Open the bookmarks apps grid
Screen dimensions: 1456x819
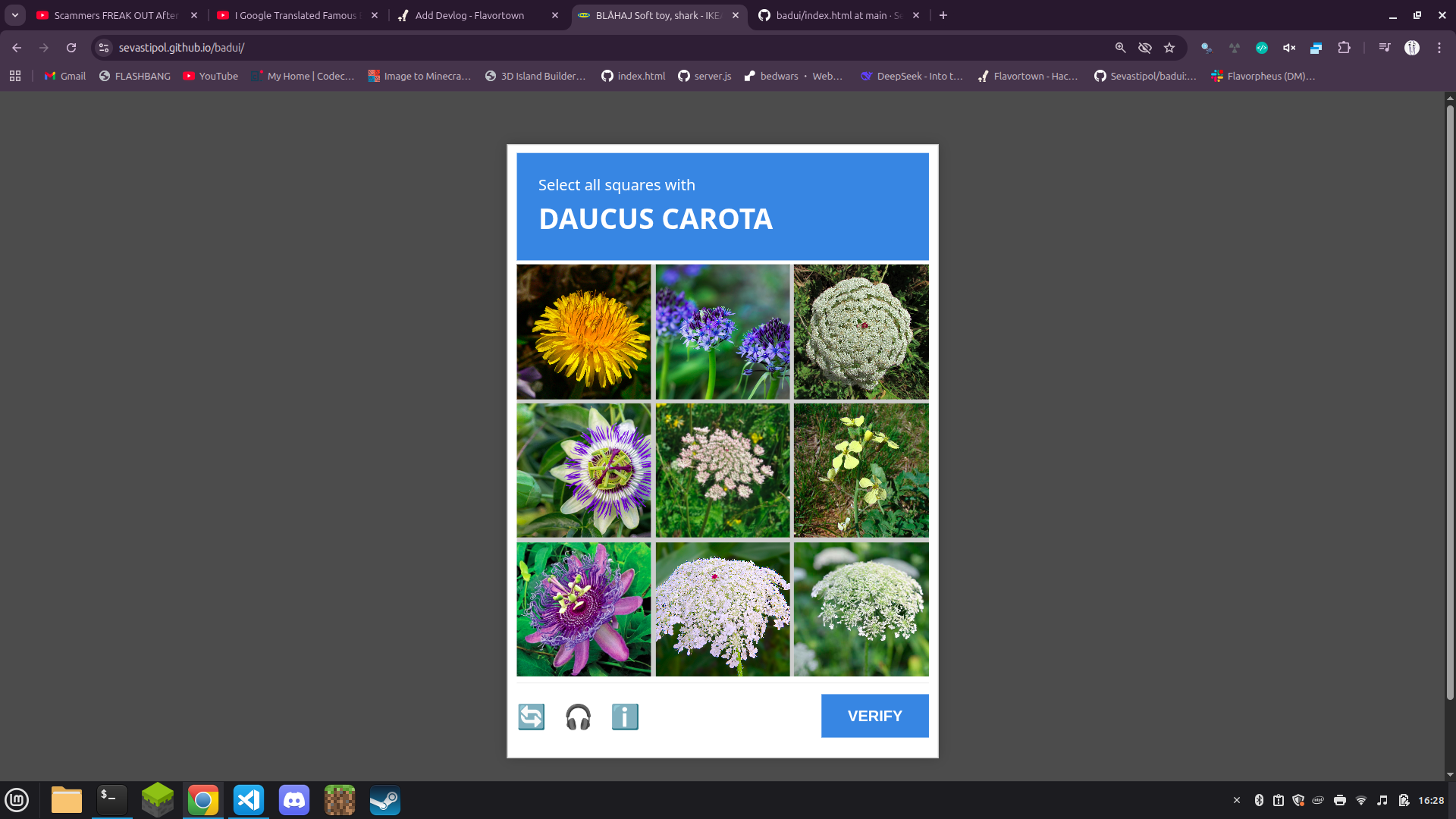pyautogui.click(x=15, y=76)
